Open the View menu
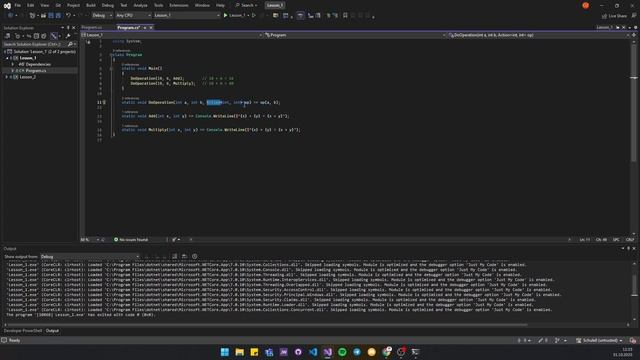This screenshot has width=640, height=360. (44, 5)
